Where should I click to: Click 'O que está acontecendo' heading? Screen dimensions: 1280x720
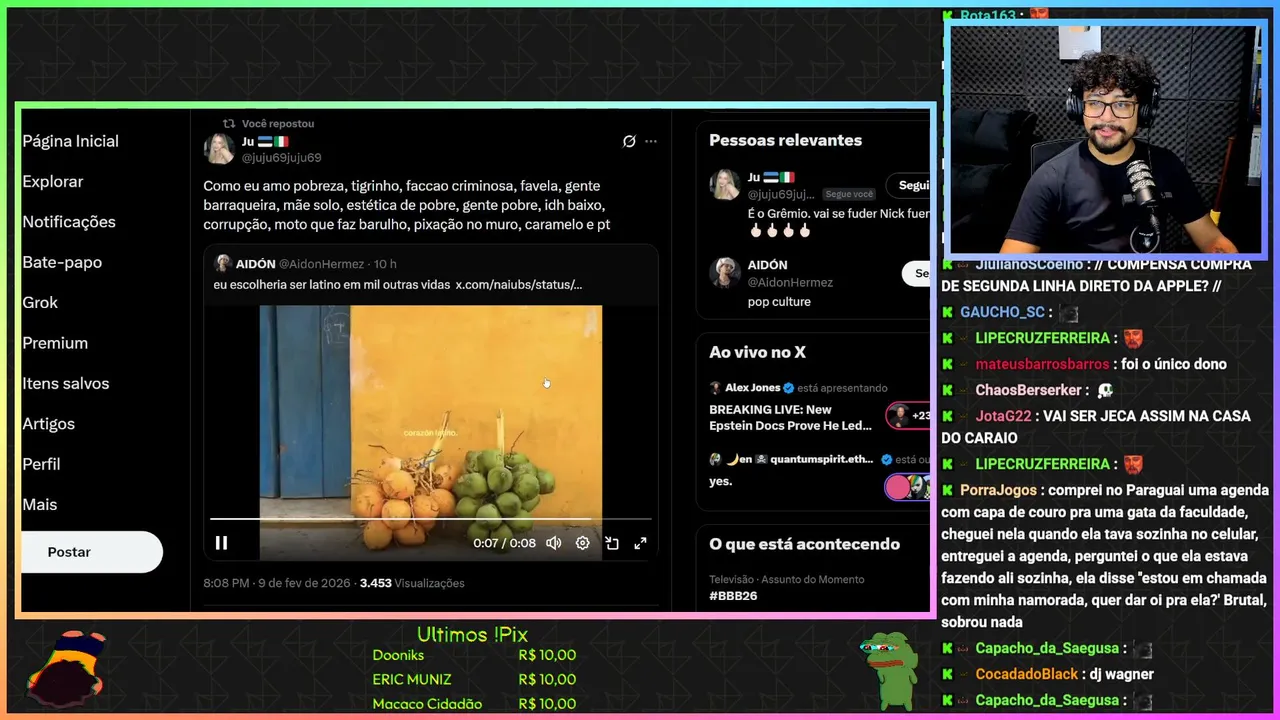pyautogui.click(x=804, y=544)
